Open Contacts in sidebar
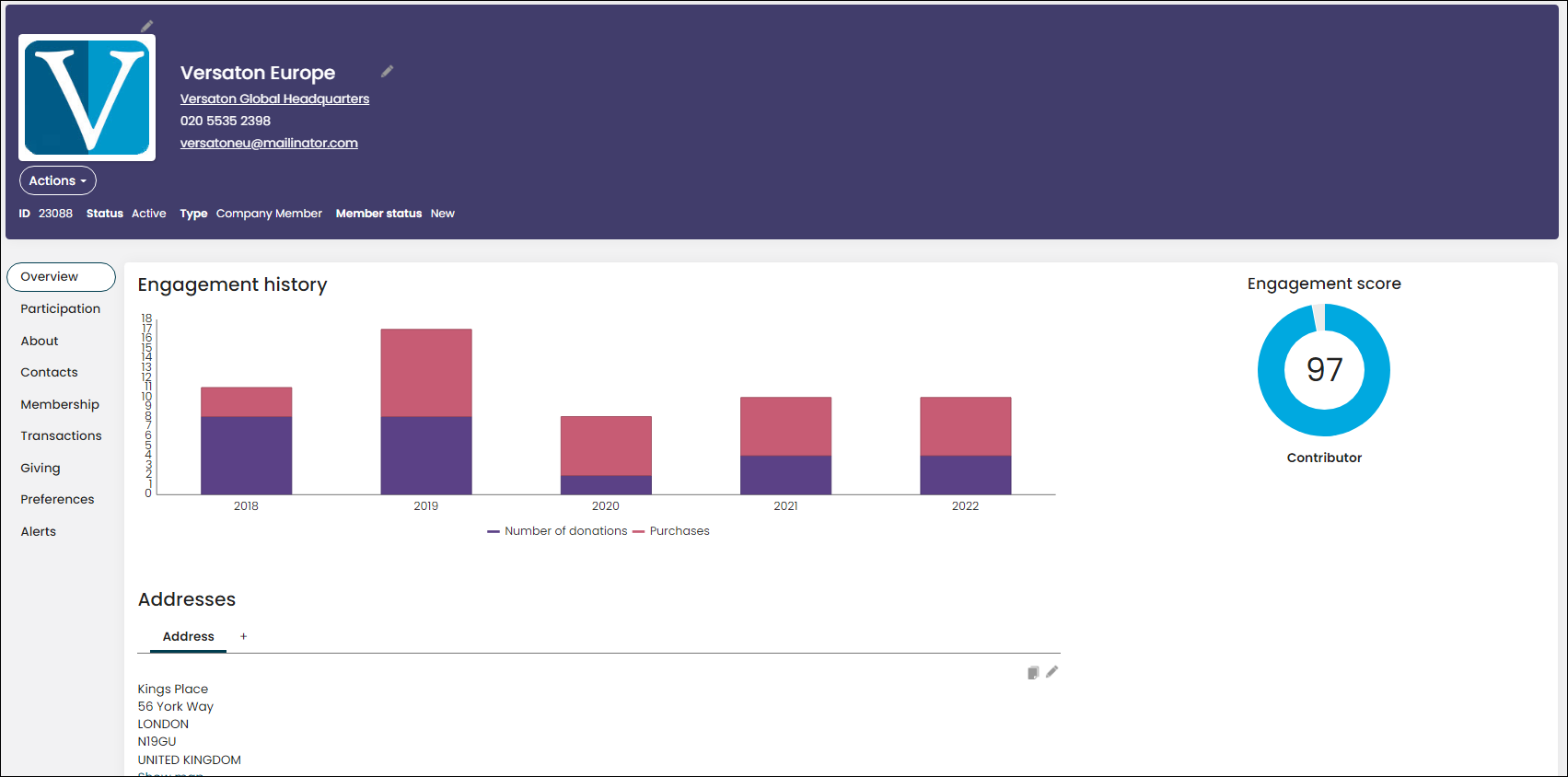 [50, 372]
